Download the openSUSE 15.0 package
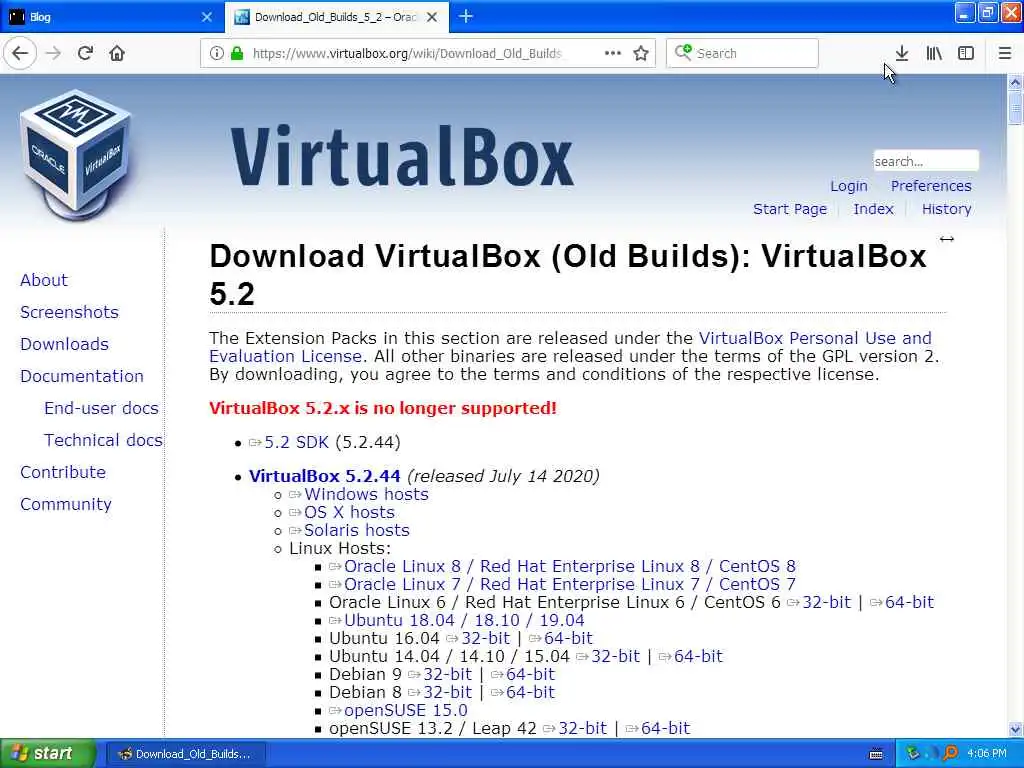 406,711
